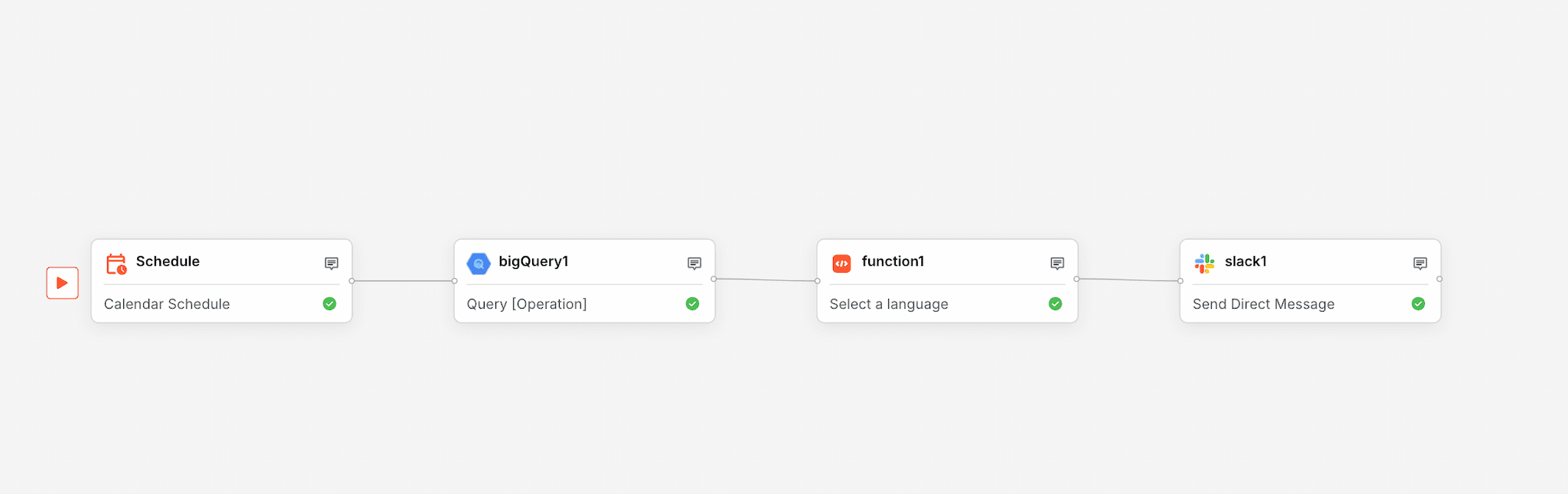This screenshot has height=494, width=1568.
Task: Select the function1 node title
Action: (893, 261)
